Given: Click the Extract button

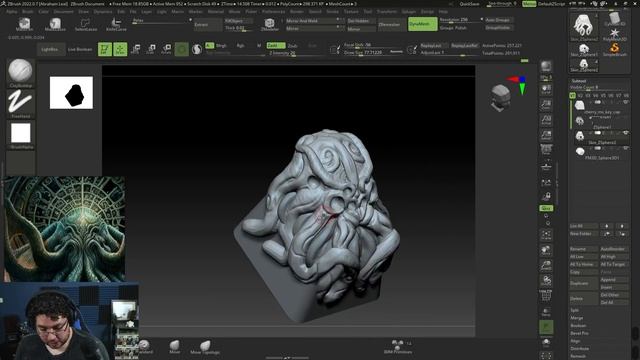Looking at the screenshot, I should [x=207, y=24].
